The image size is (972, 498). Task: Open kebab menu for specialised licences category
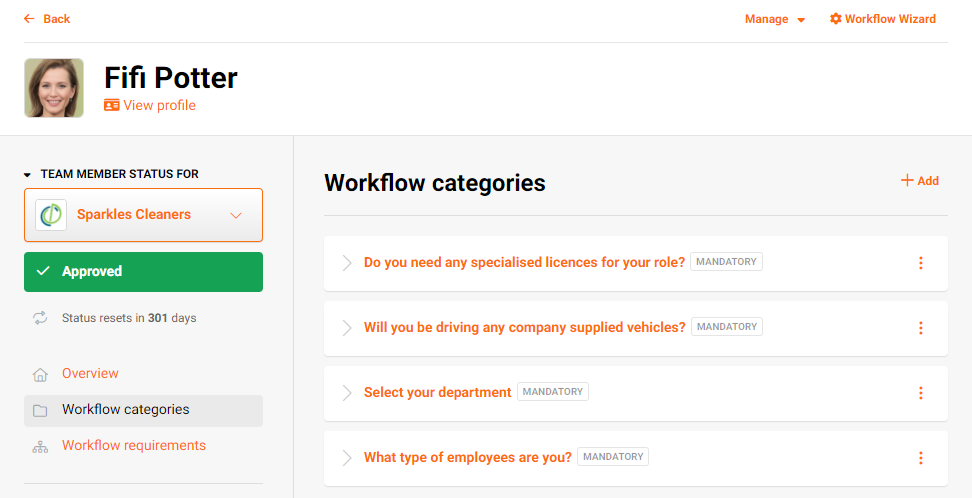pos(921,263)
